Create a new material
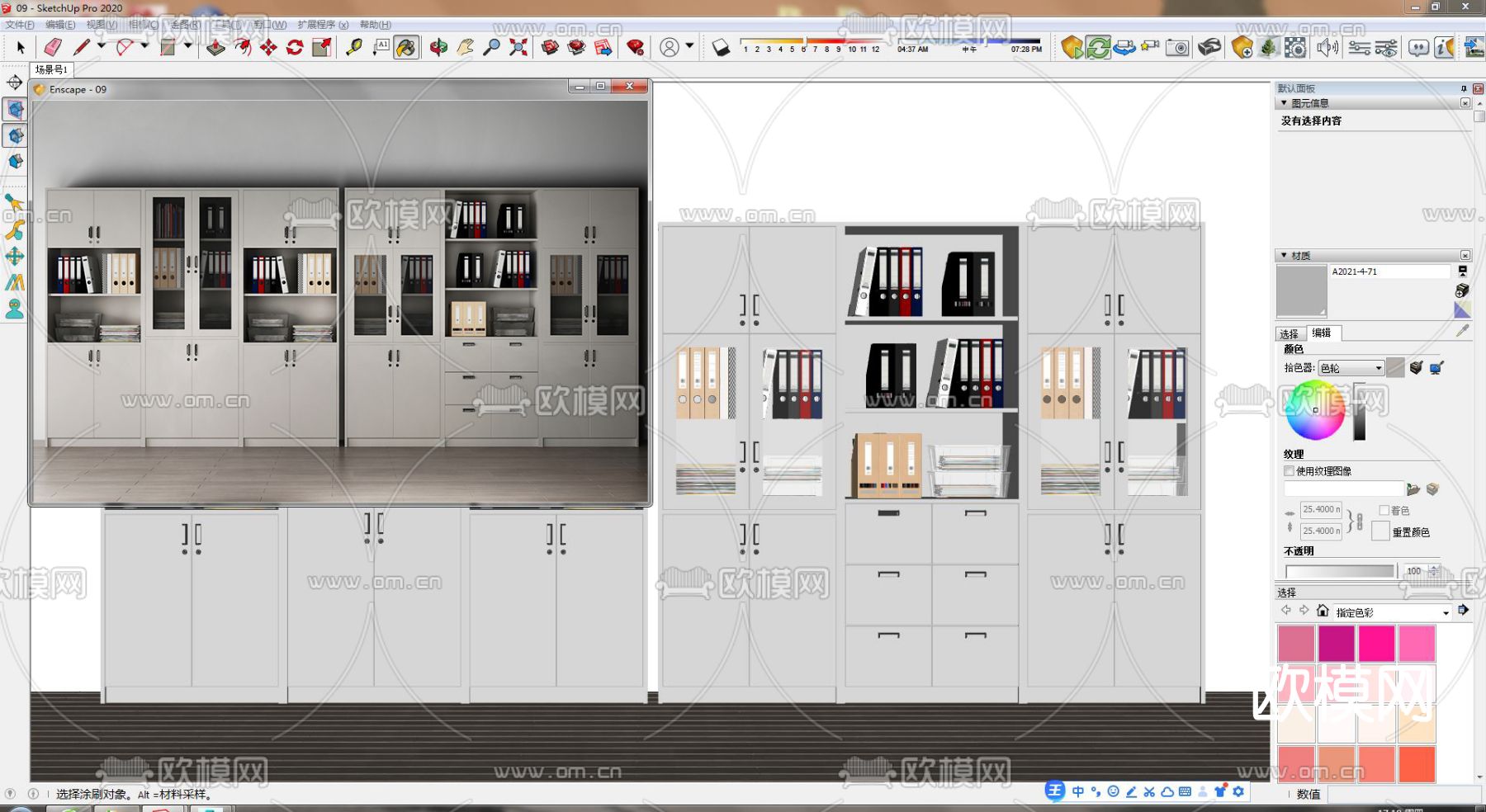 coord(1462,290)
